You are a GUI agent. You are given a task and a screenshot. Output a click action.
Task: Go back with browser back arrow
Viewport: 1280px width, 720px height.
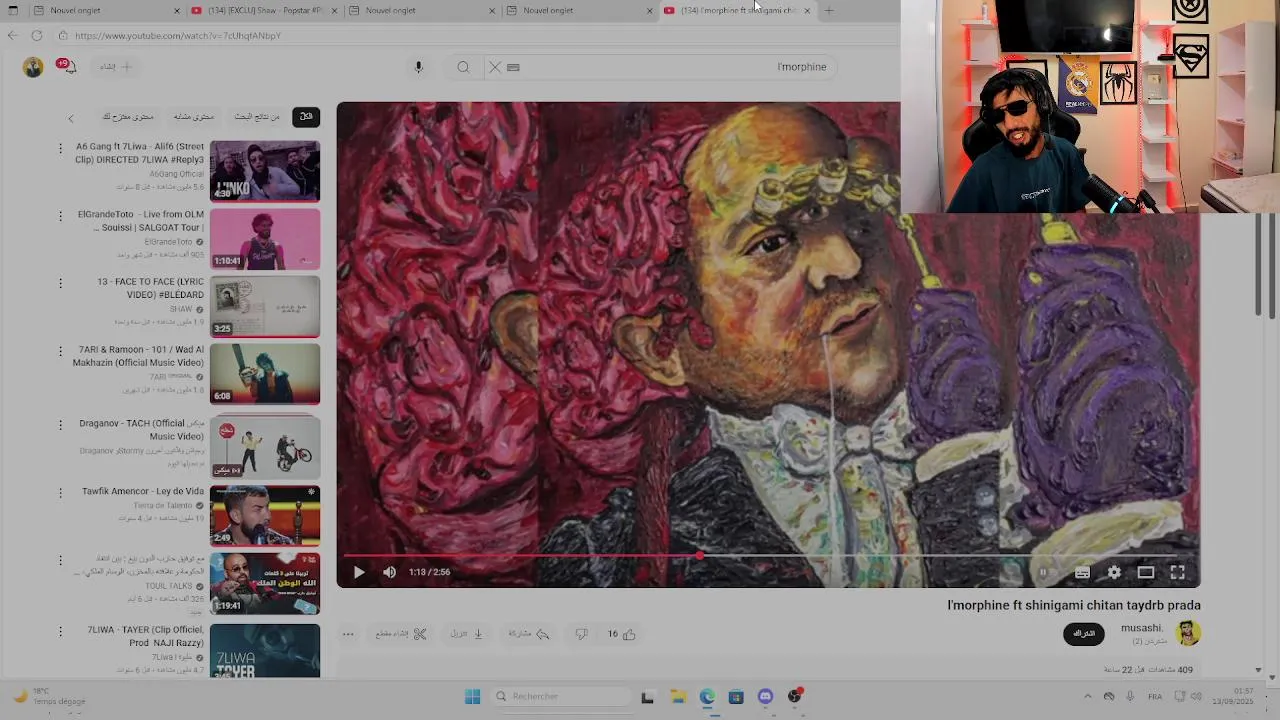tap(13, 35)
